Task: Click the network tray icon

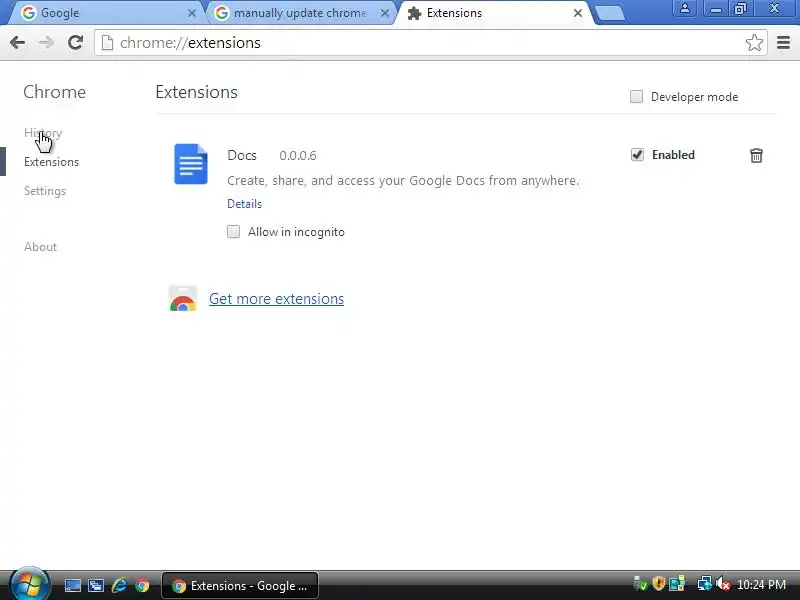Action: tap(704, 584)
